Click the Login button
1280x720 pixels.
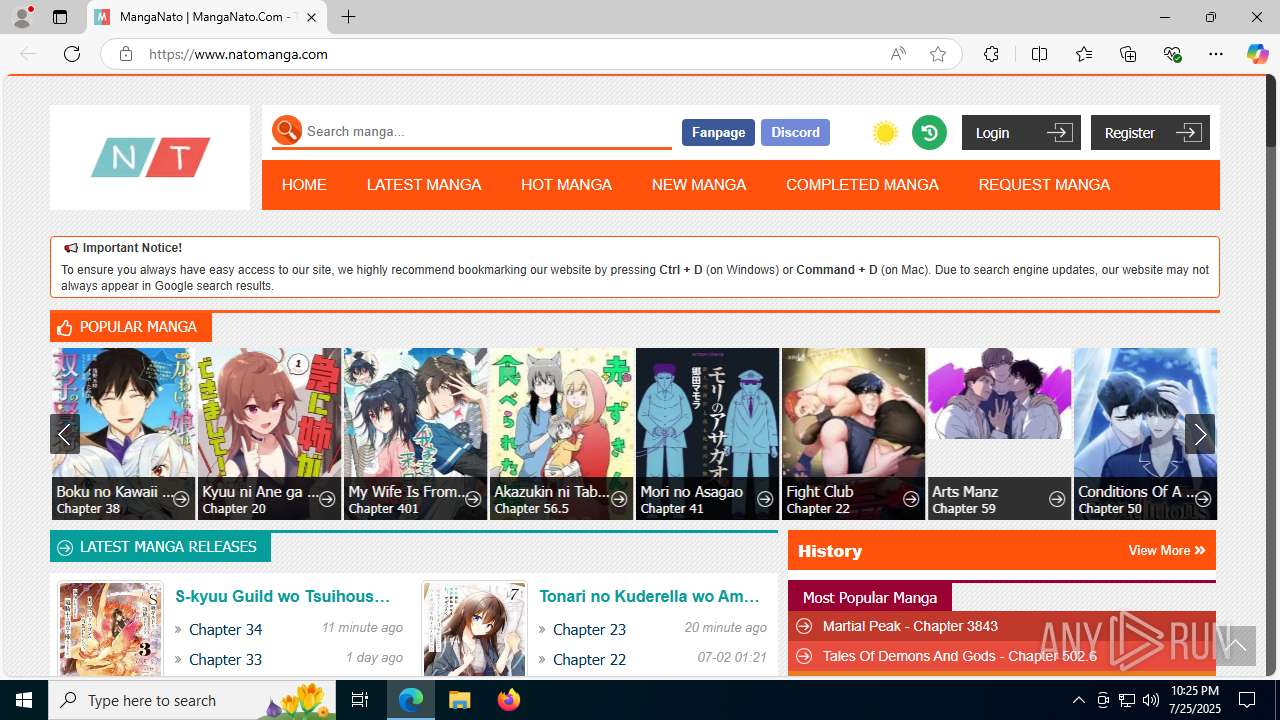coord(1021,133)
